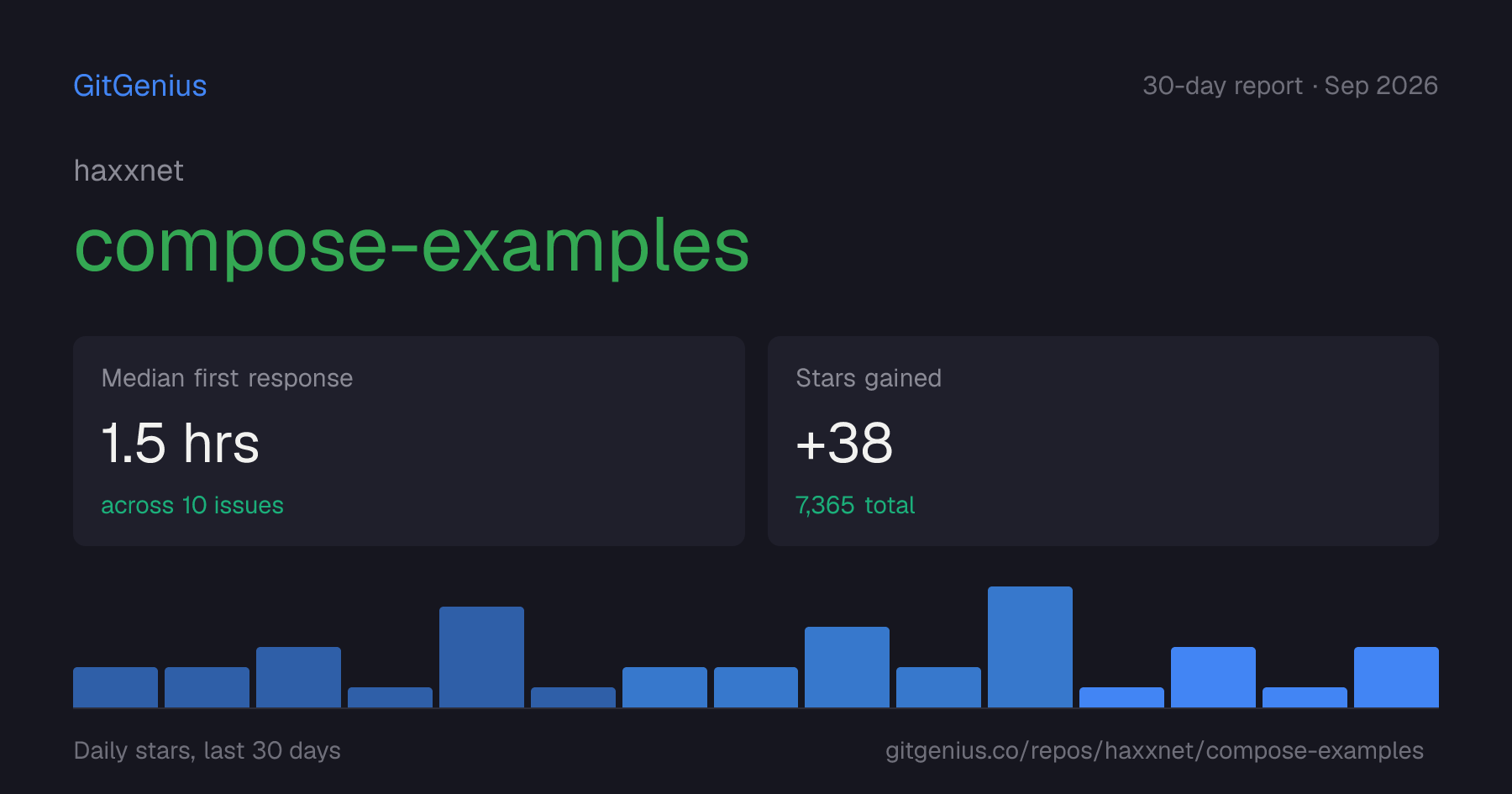The image size is (1512, 794).
Task: Click the first bar of the chart
Action: point(115,687)
